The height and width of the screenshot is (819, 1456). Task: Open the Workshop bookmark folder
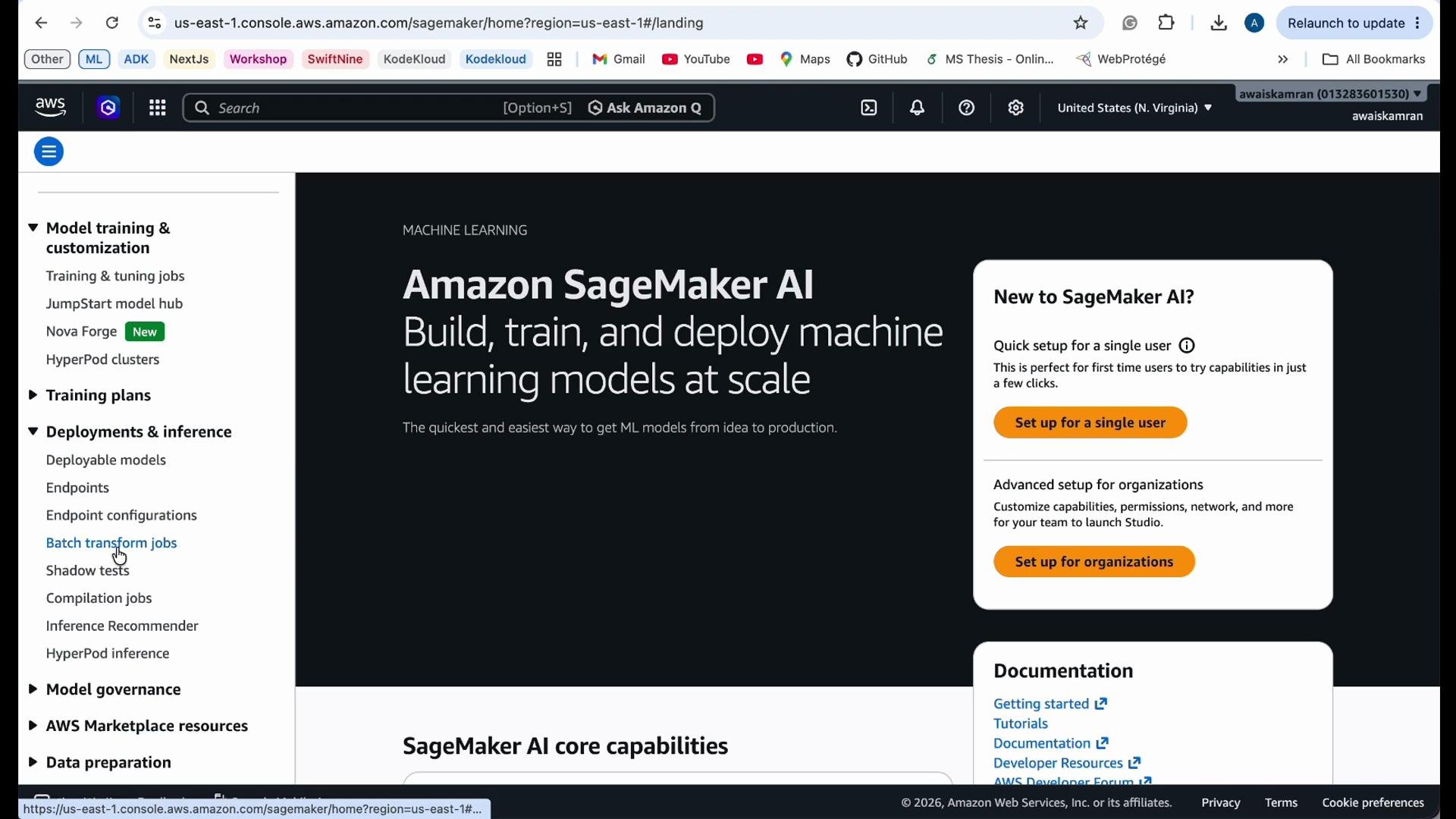coord(259,60)
